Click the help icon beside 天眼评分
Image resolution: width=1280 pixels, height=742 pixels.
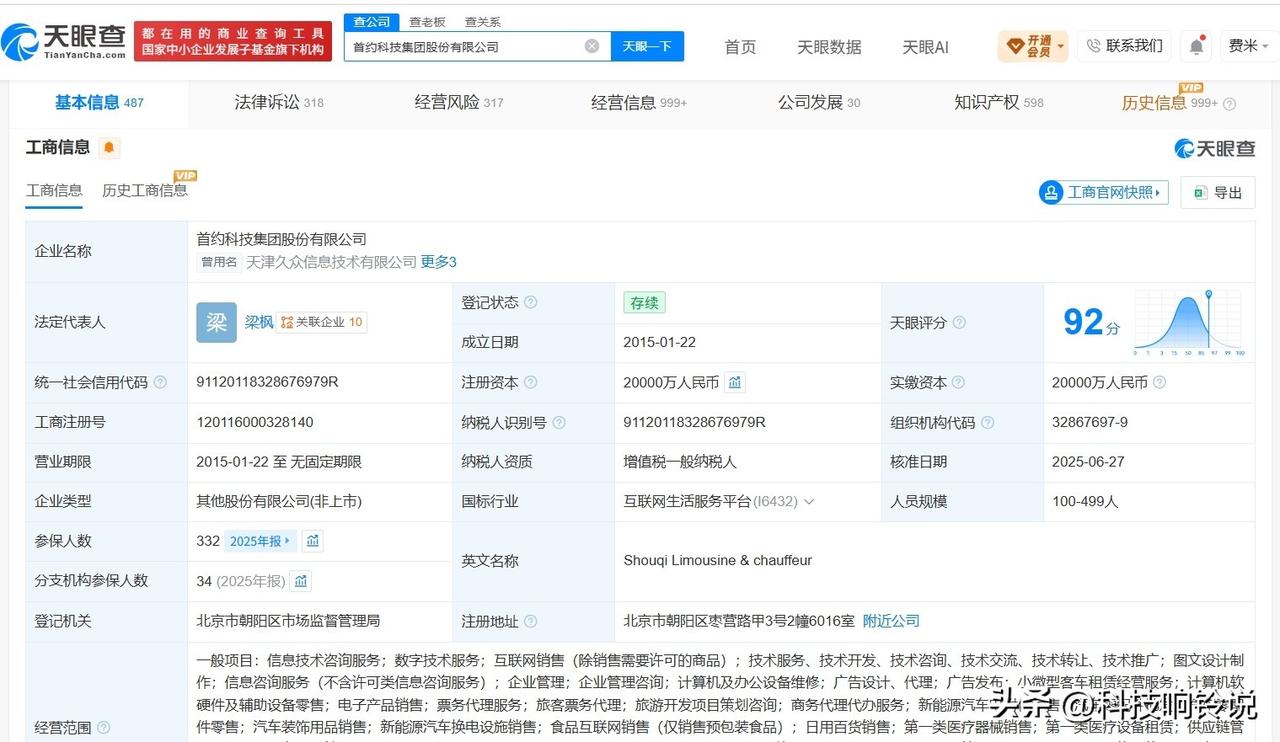click(959, 323)
